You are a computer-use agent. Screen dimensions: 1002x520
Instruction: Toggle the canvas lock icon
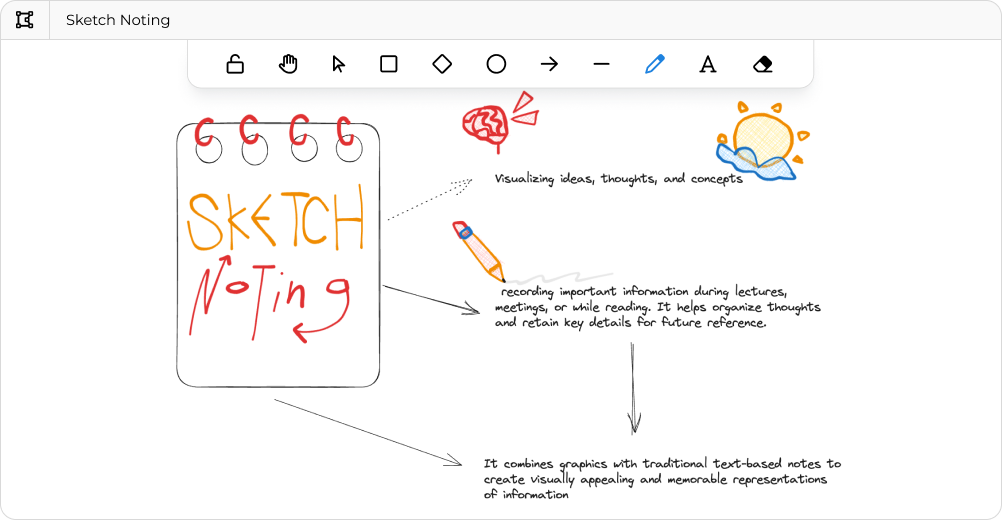coord(235,64)
